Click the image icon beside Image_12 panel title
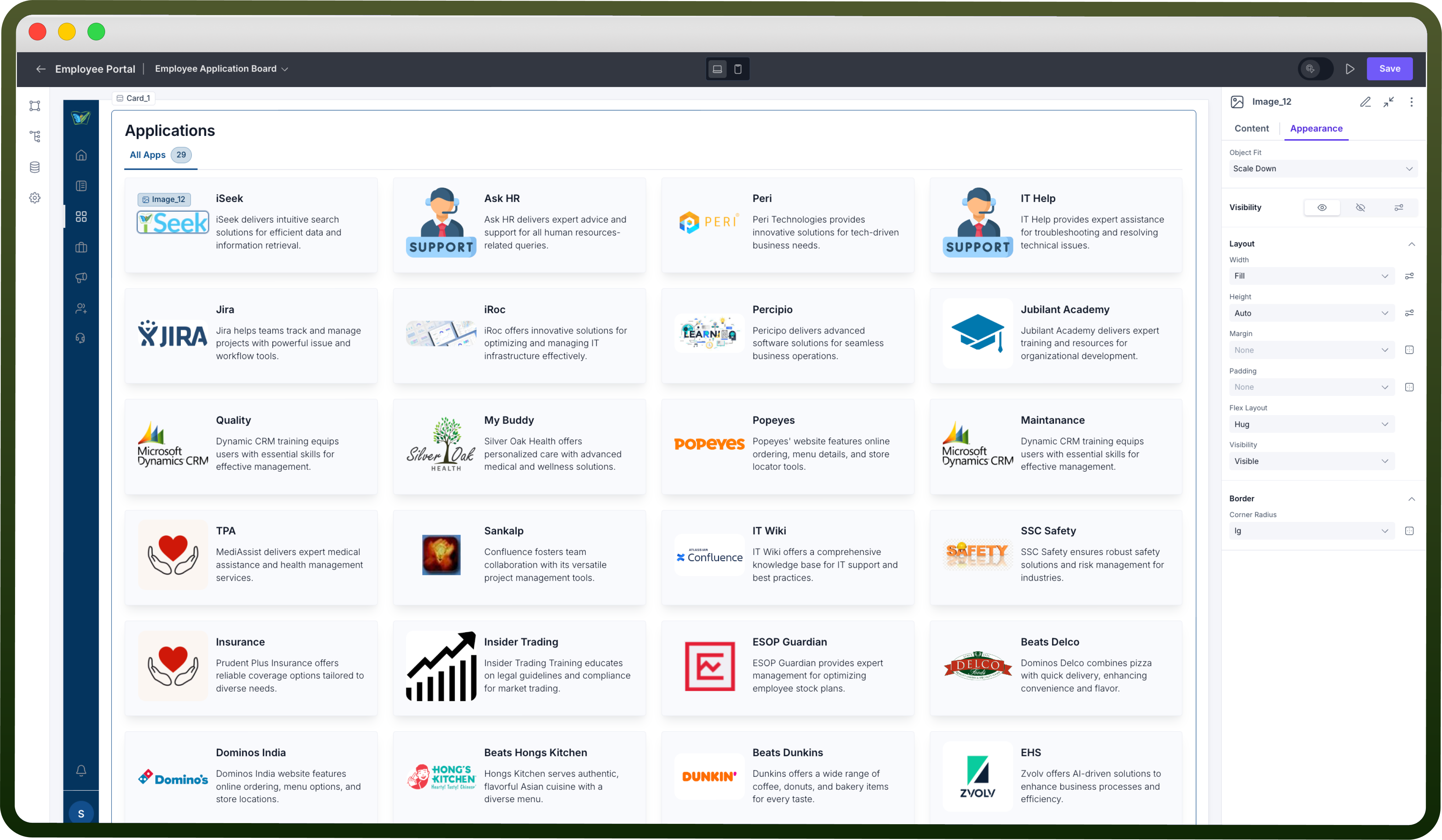 [x=1237, y=102]
